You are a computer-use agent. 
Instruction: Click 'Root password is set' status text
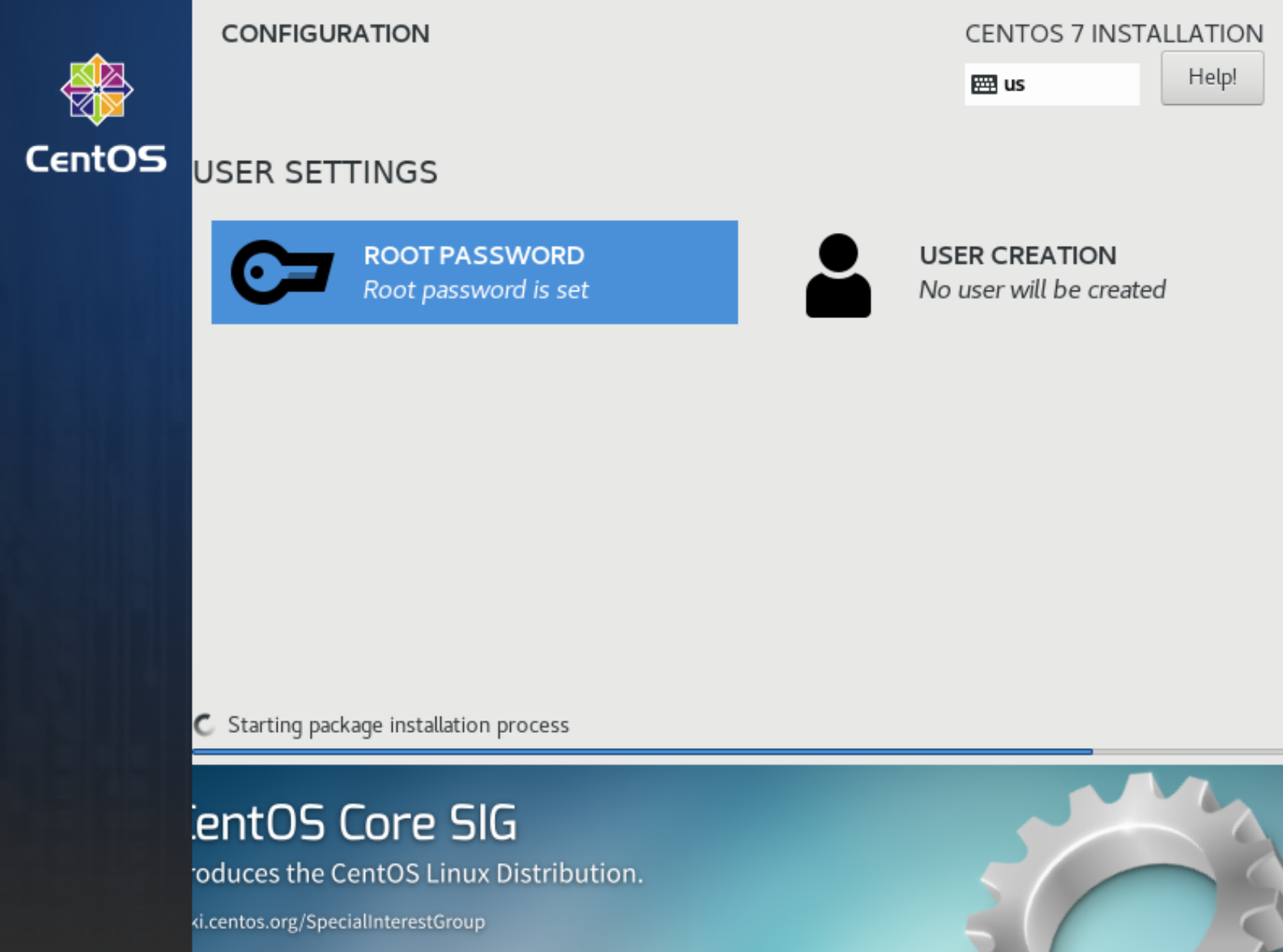point(475,291)
